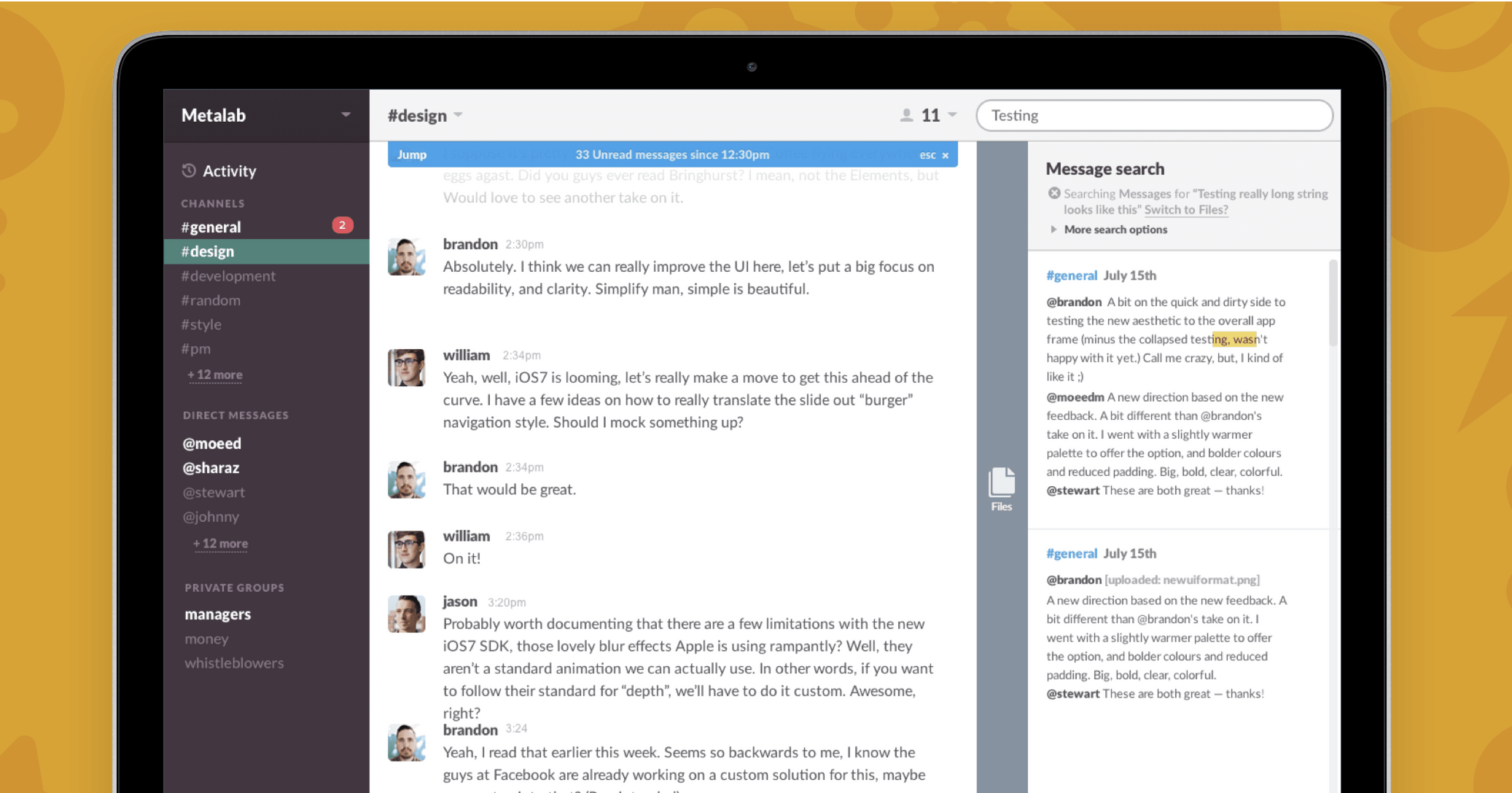Click the members count person icon
Screen dimensions: 1512x793
point(906,115)
